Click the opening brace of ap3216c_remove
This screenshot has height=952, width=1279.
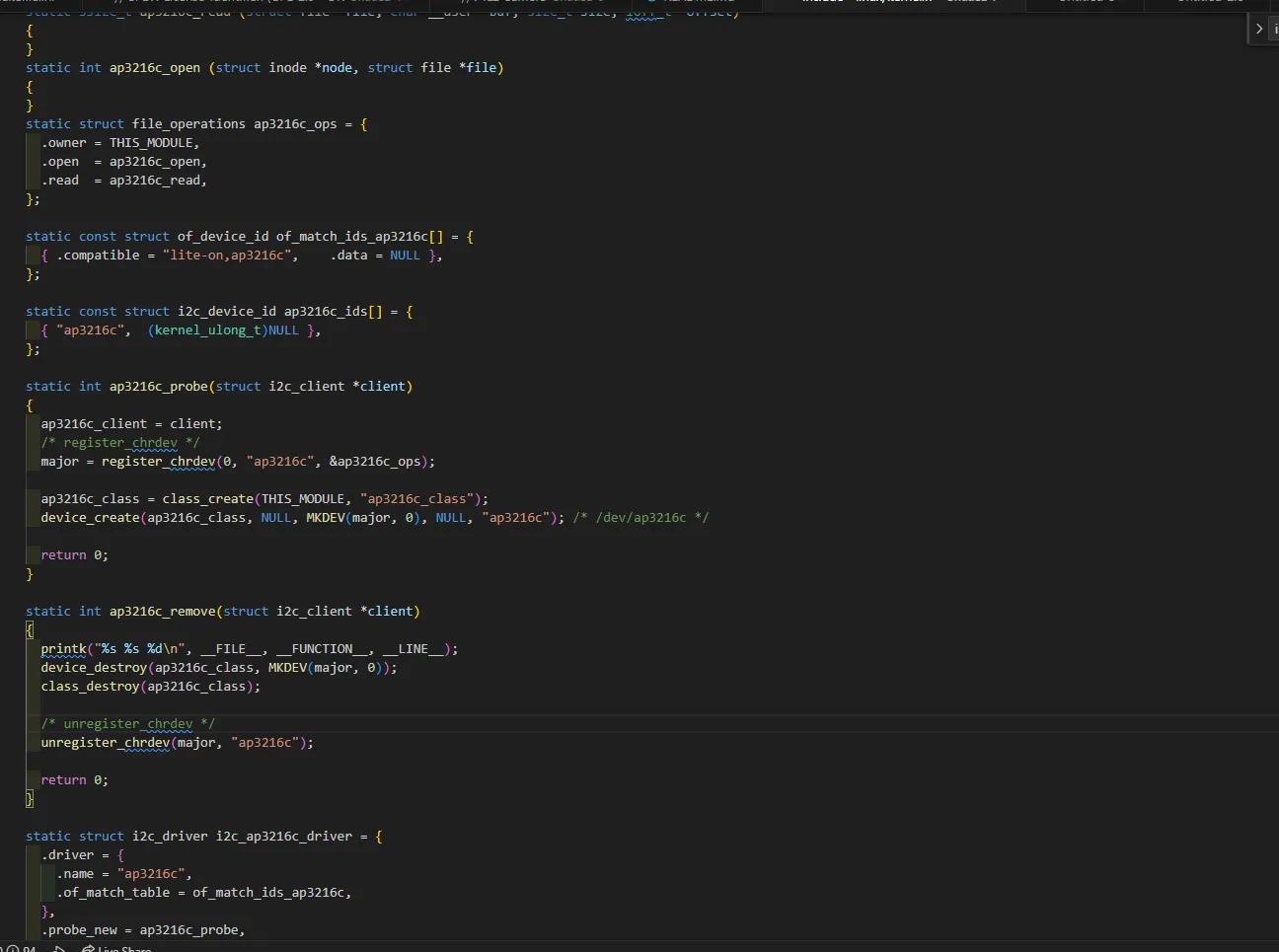[30, 630]
